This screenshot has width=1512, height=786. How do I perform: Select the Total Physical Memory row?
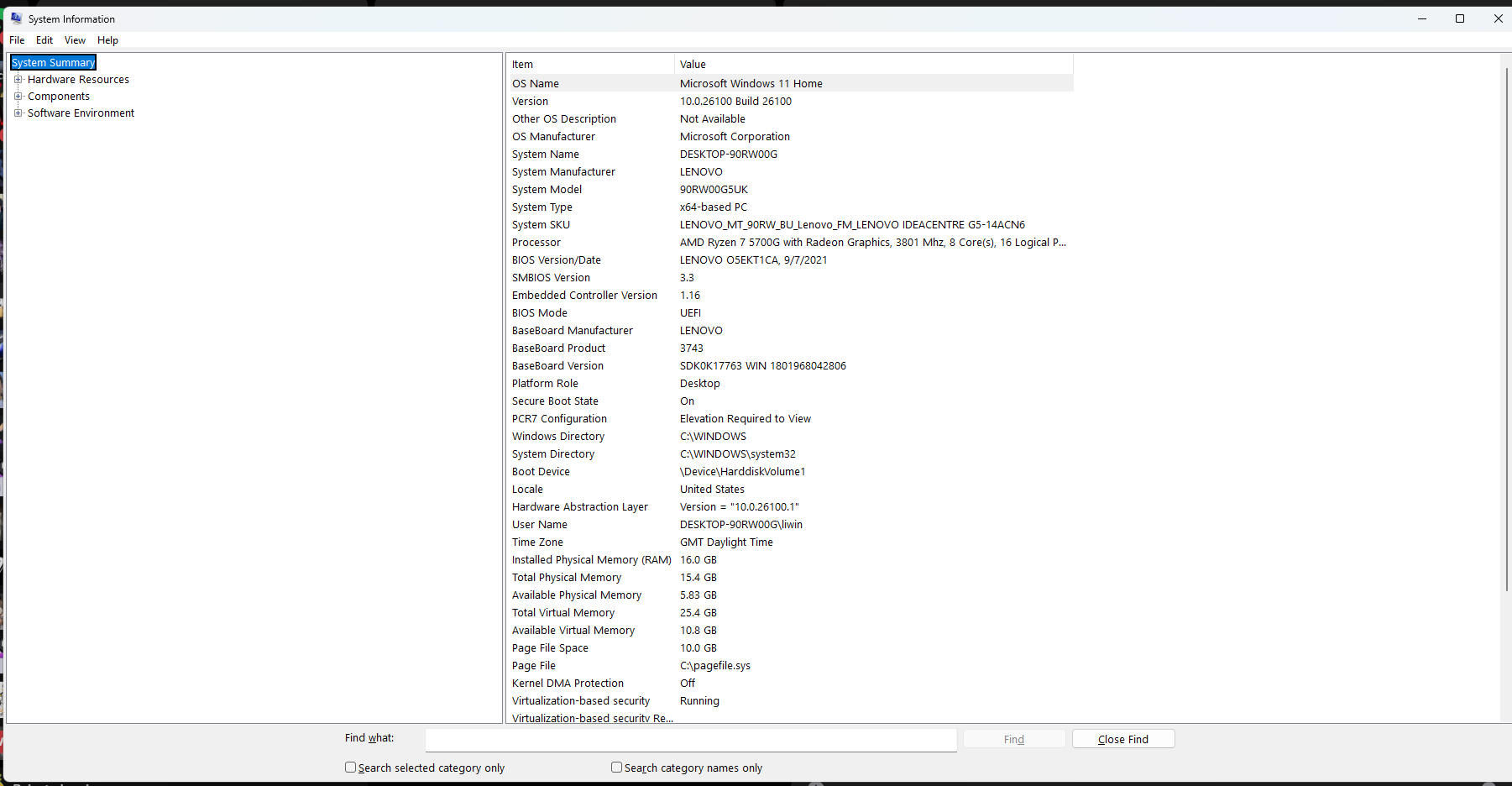click(x=792, y=578)
